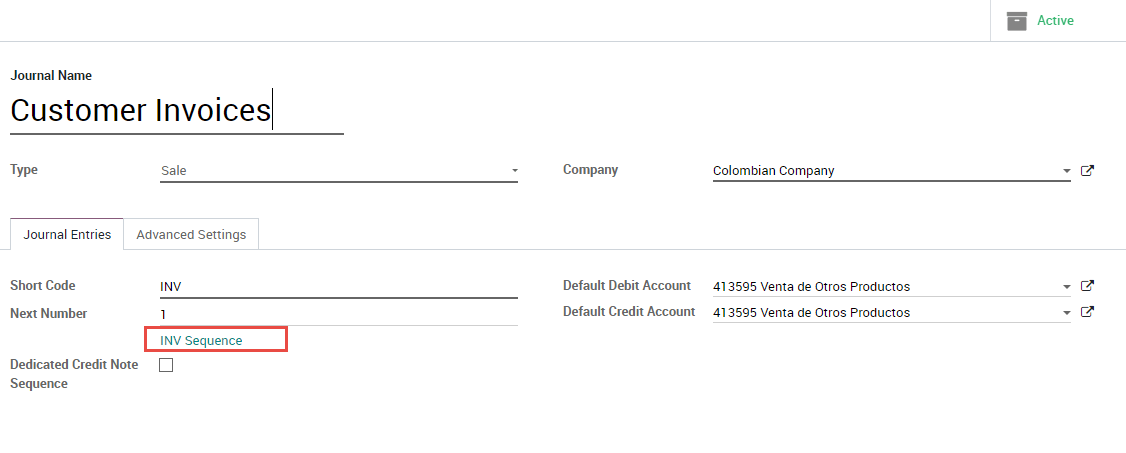Open Default Debit Account external link icon

point(1088,286)
